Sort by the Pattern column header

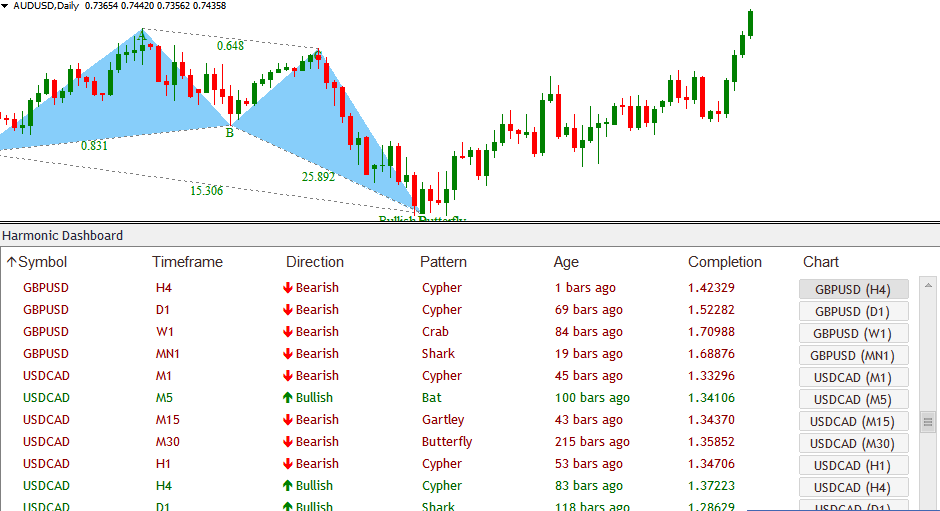[x=443, y=262]
